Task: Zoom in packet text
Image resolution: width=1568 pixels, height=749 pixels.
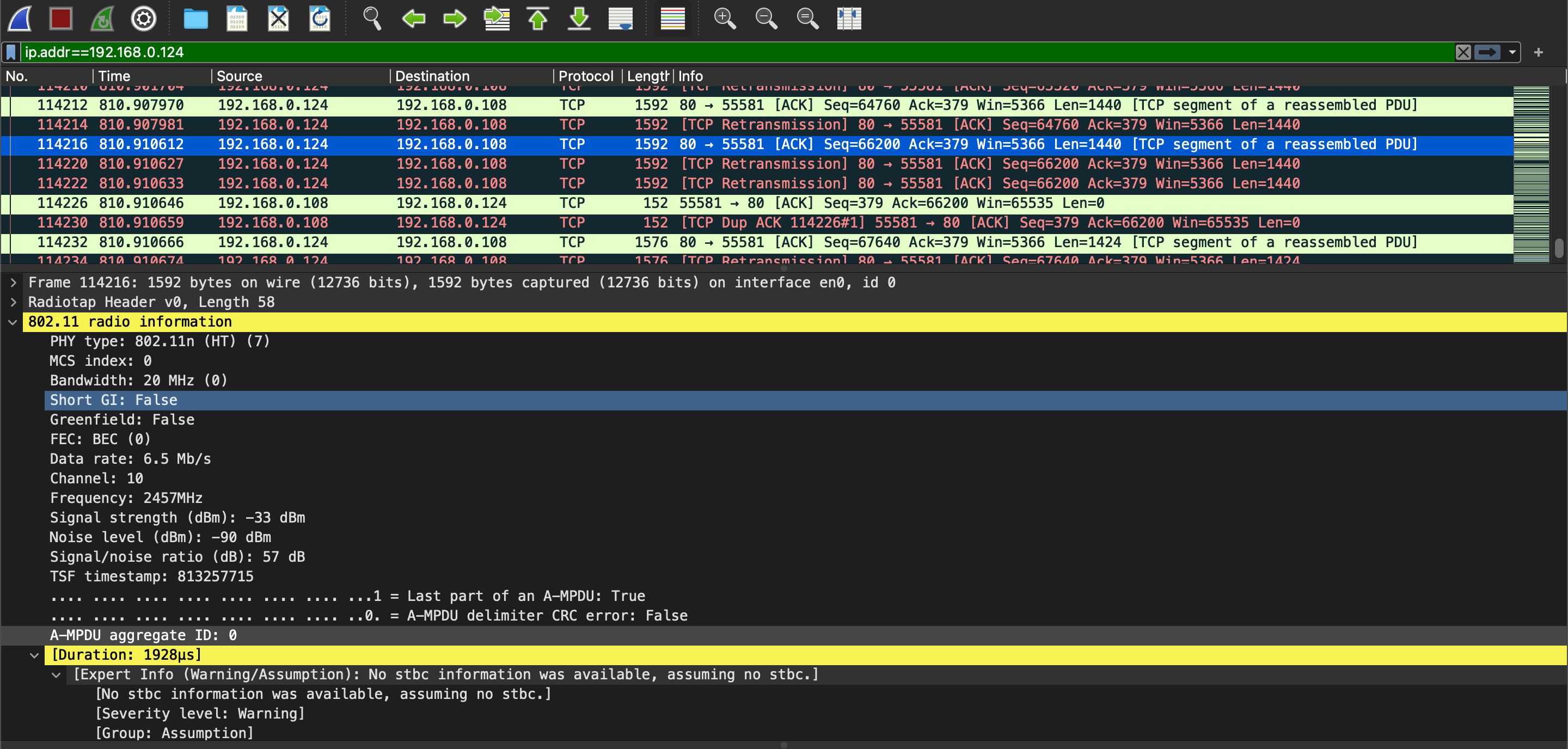Action: click(724, 19)
